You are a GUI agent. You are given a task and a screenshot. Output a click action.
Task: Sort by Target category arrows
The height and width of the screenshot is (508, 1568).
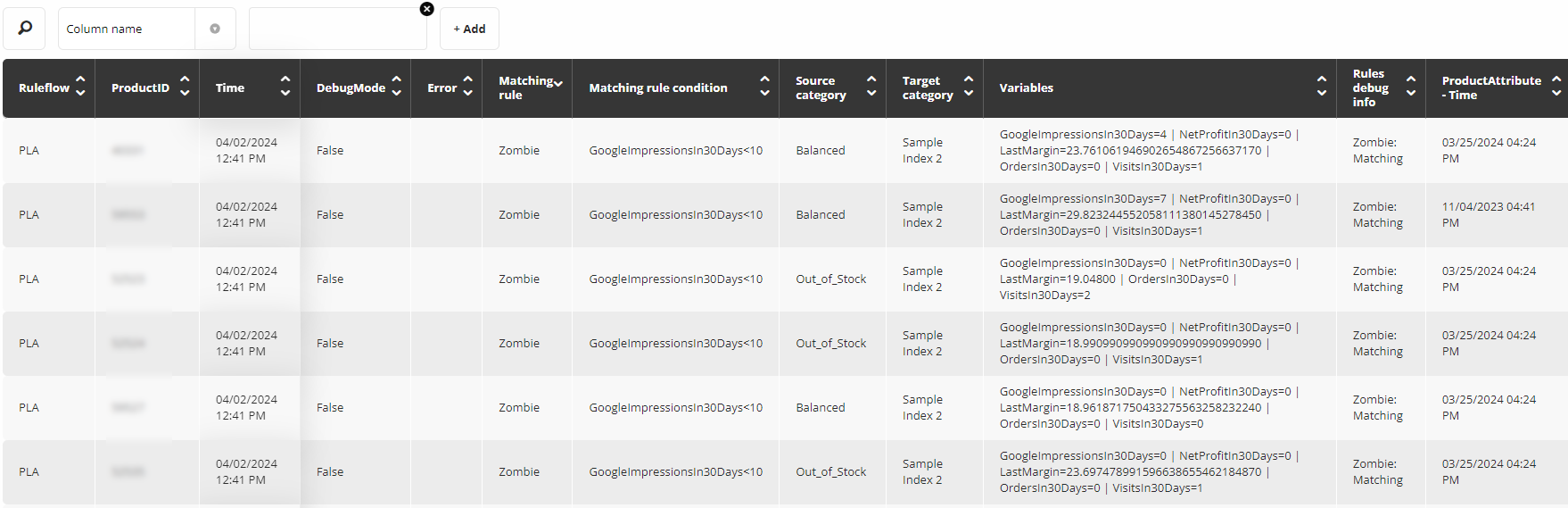[969, 87]
